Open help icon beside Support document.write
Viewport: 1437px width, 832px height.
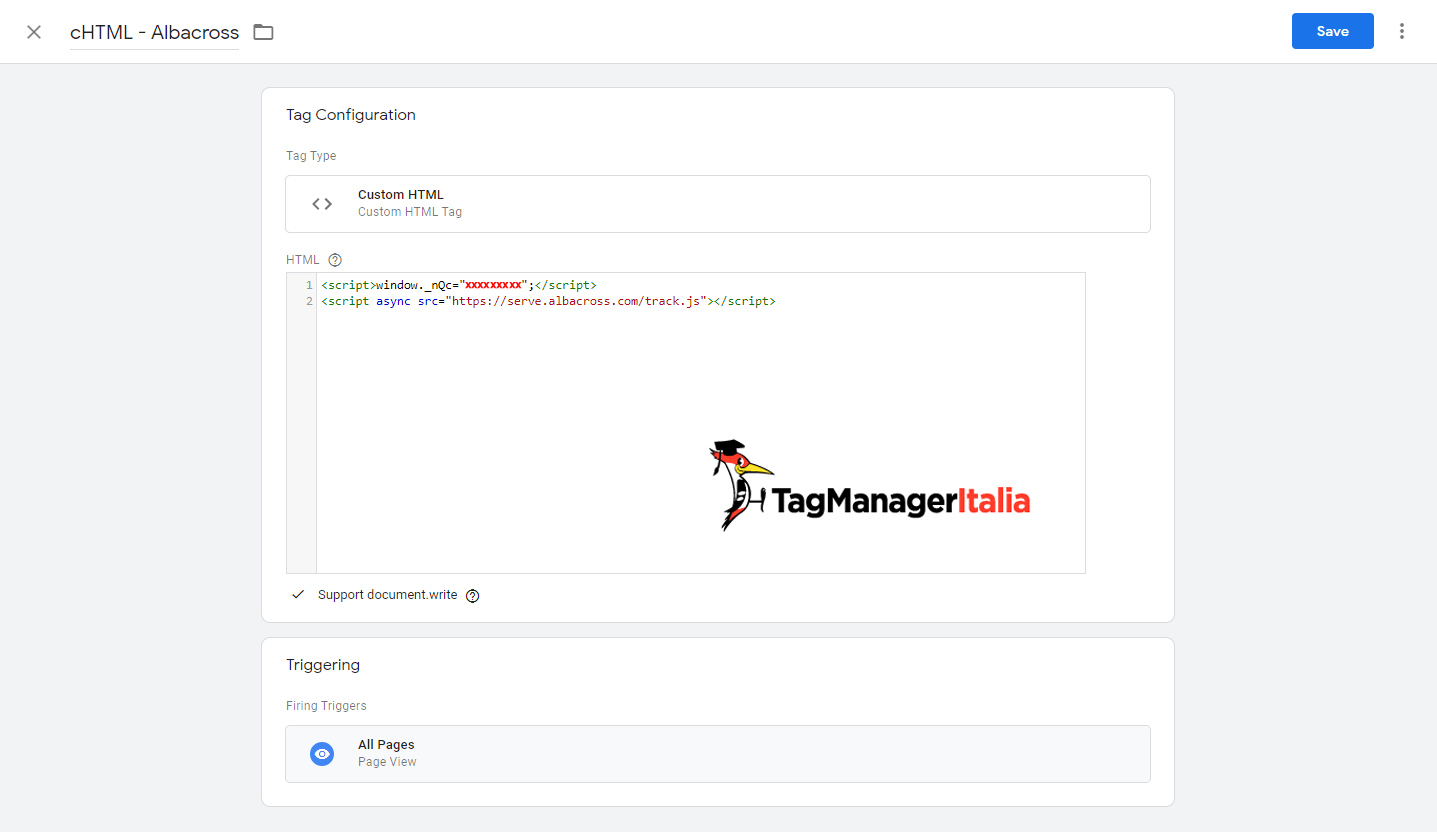(473, 596)
